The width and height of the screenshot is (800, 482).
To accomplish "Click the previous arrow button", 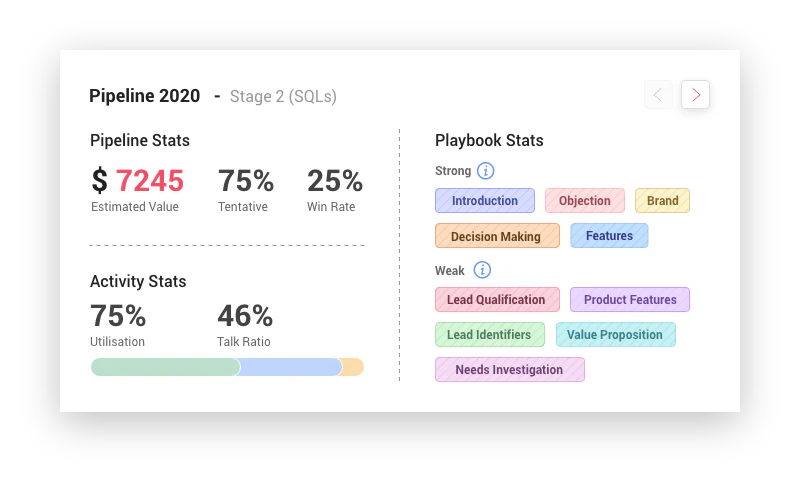I will (x=658, y=95).
